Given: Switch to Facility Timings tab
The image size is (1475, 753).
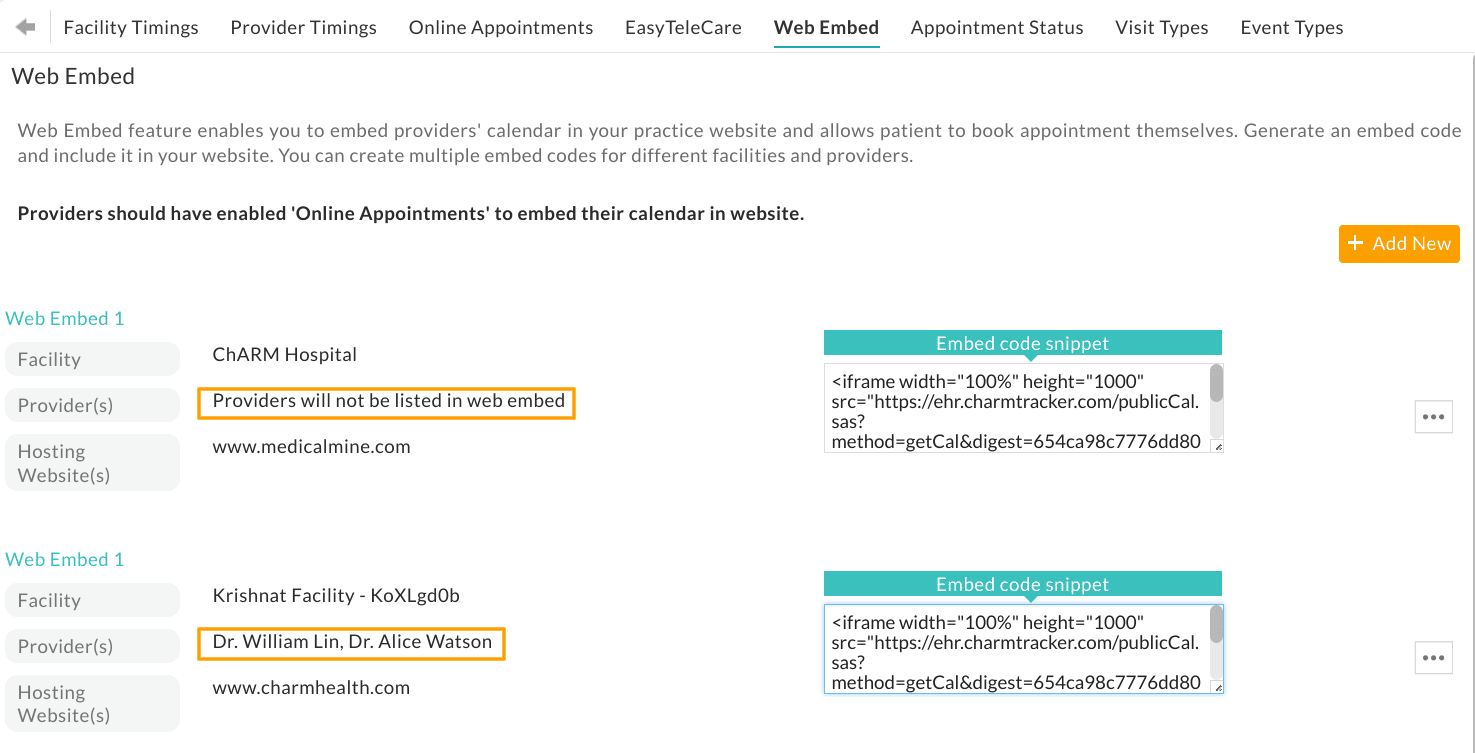Looking at the screenshot, I should point(131,28).
